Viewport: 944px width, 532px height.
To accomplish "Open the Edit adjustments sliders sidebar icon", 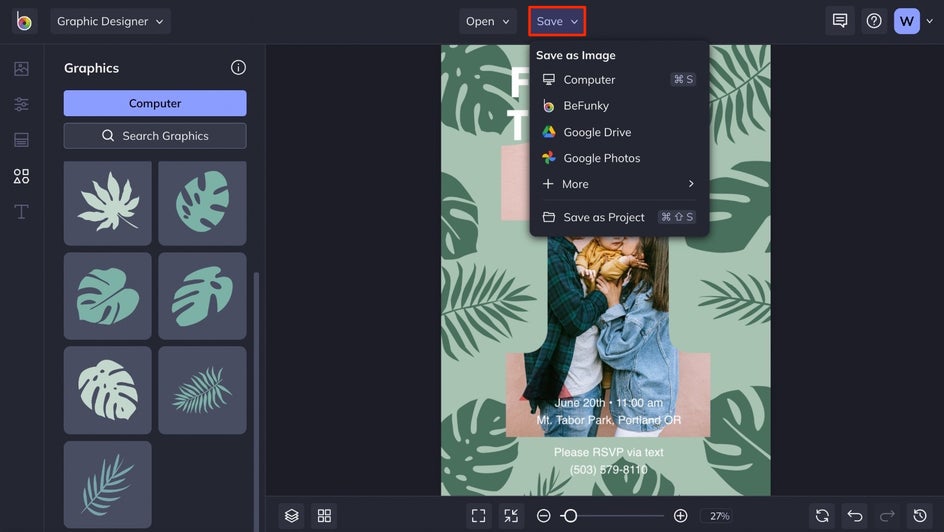I will click(21, 104).
